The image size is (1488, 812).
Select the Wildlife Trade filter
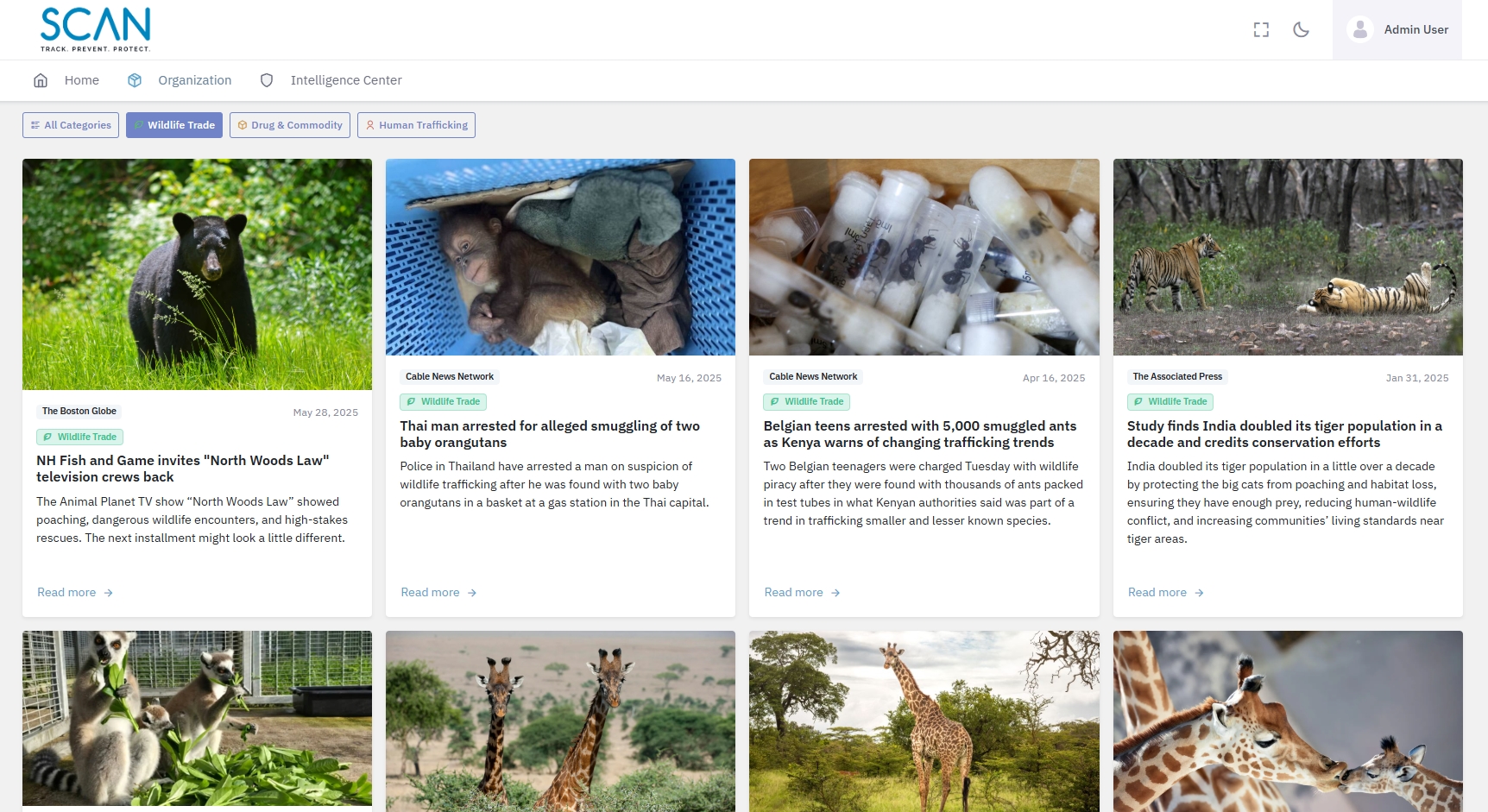point(174,125)
